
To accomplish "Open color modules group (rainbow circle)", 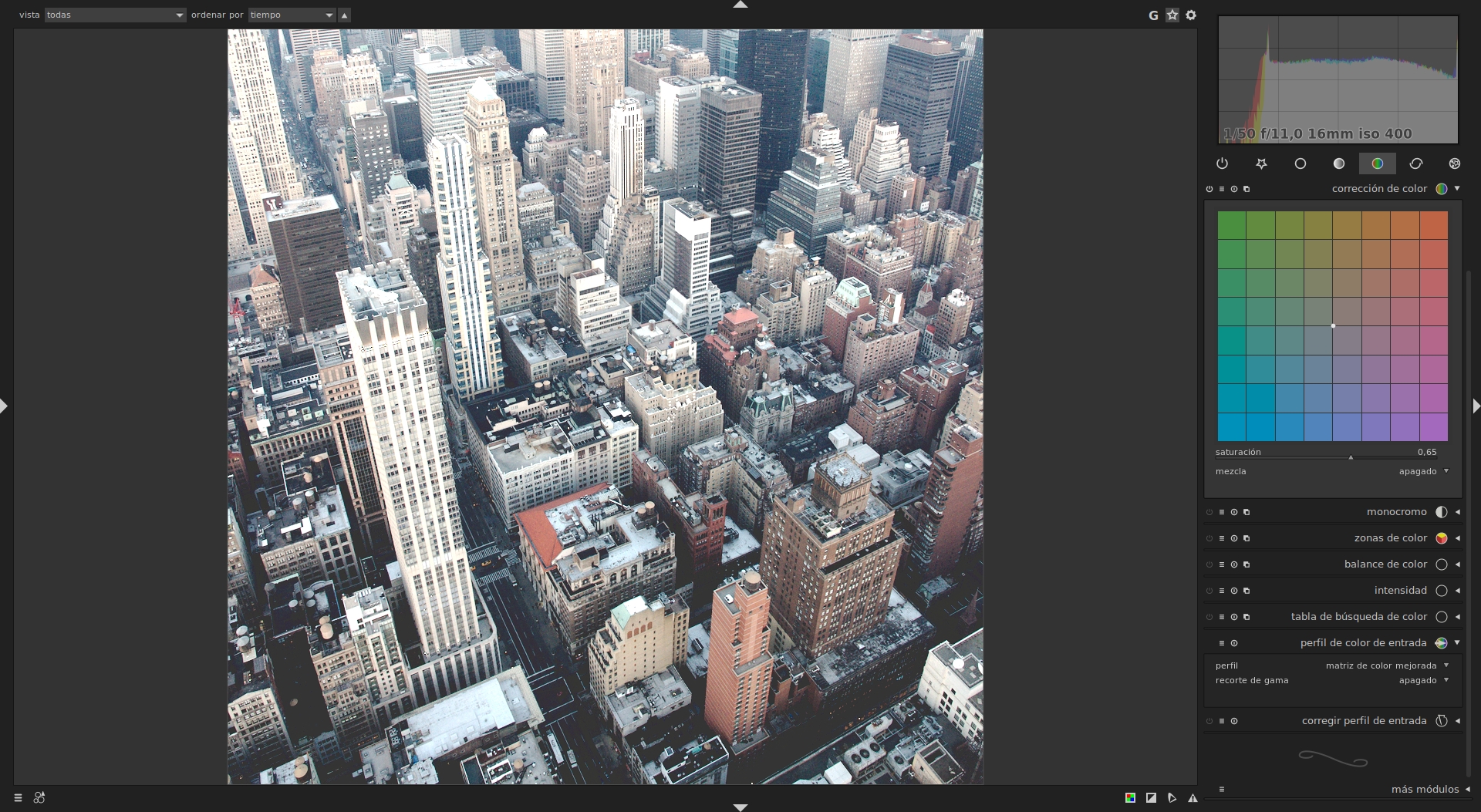I will [x=1377, y=163].
